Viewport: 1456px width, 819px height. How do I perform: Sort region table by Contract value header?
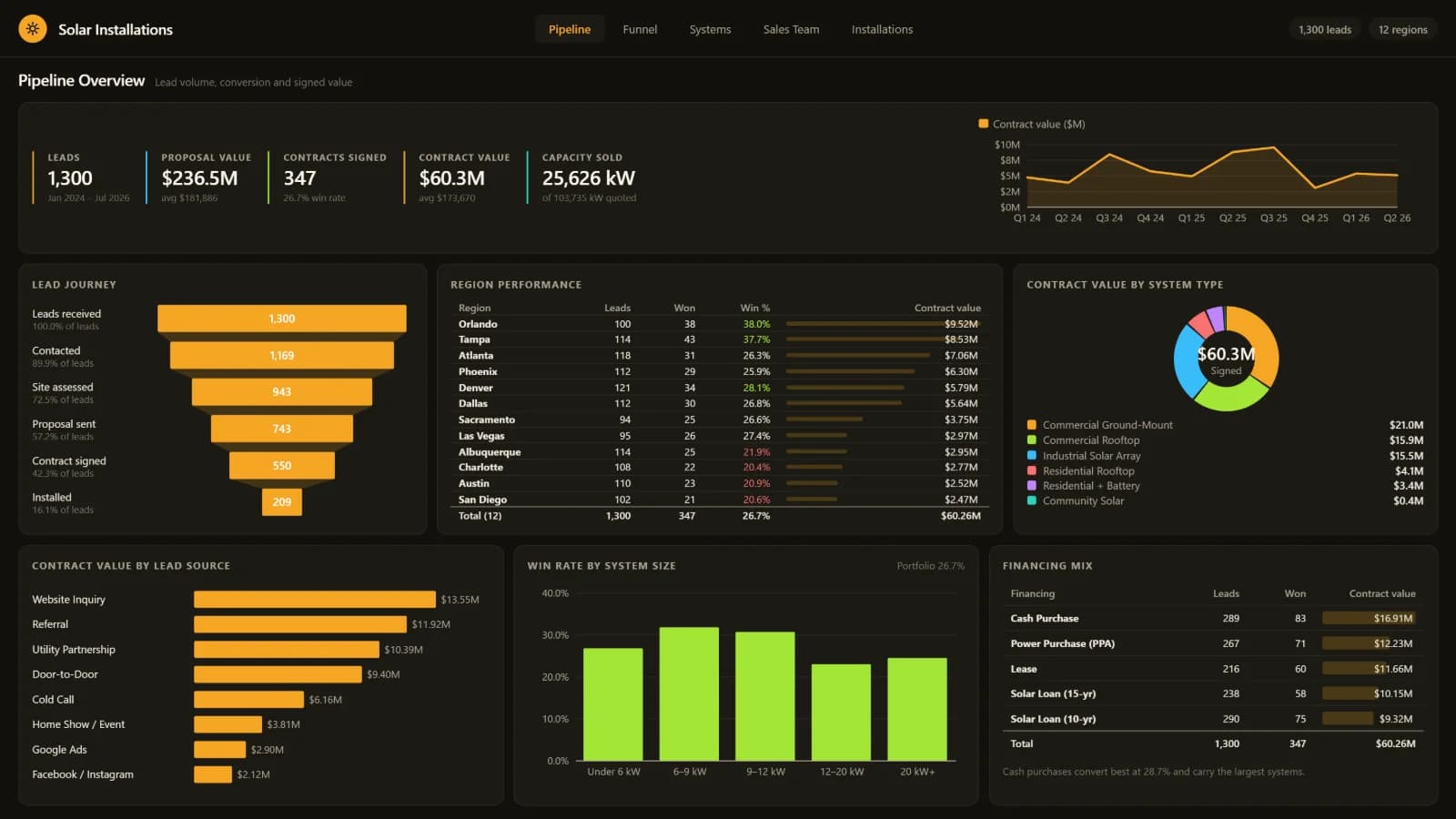947,308
